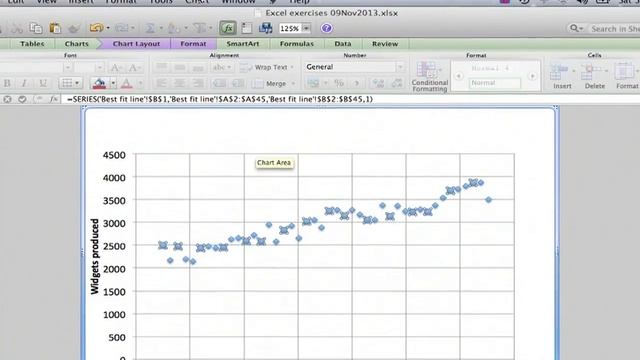Click the percent style icon
The height and width of the screenshot is (360, 640).
click(339, 83)
